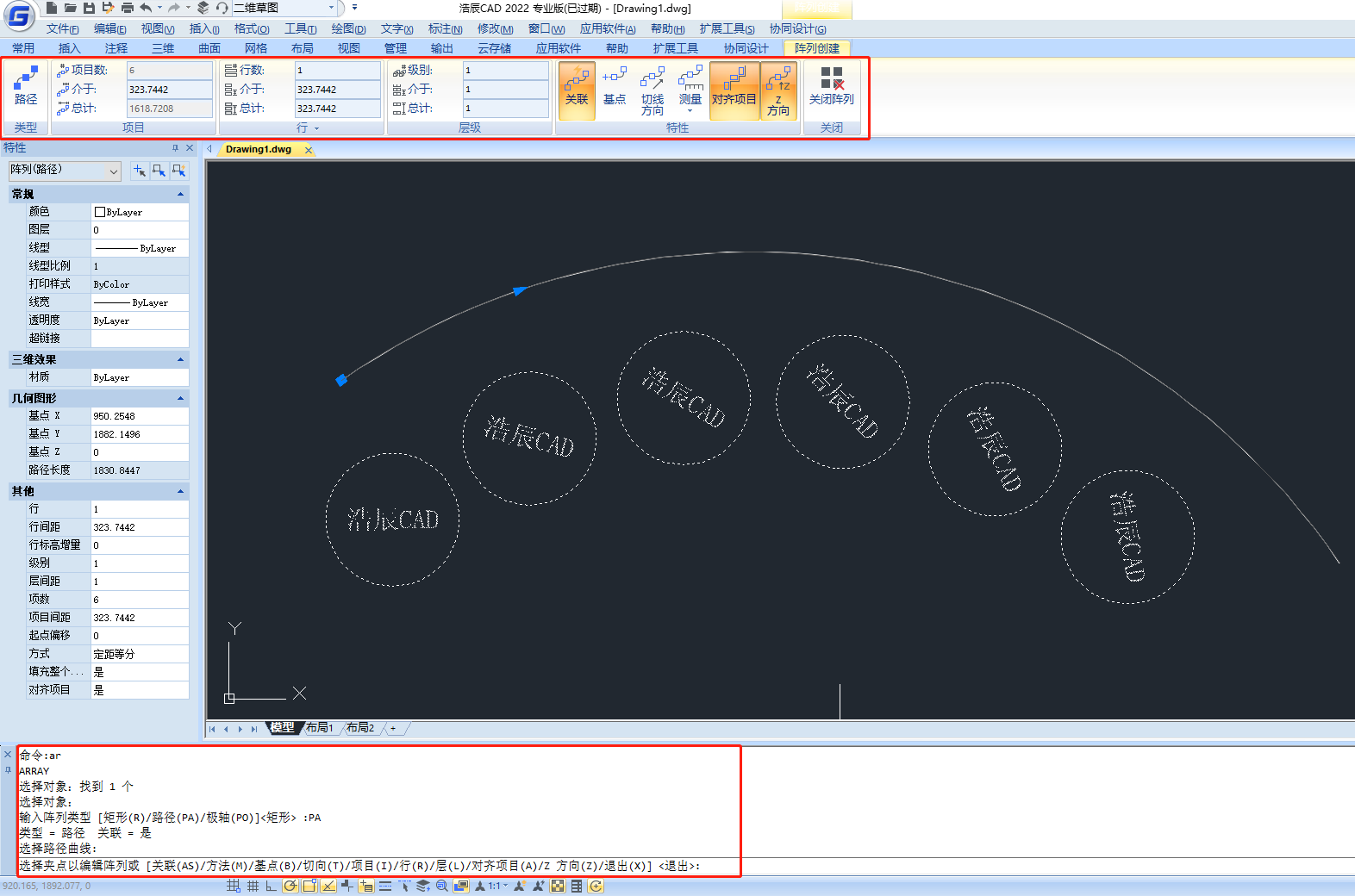Image resolution: width=1355 pixels, height=896 pixels.
Task: Click the blue arrow grip on the path array
Action: 520,291
